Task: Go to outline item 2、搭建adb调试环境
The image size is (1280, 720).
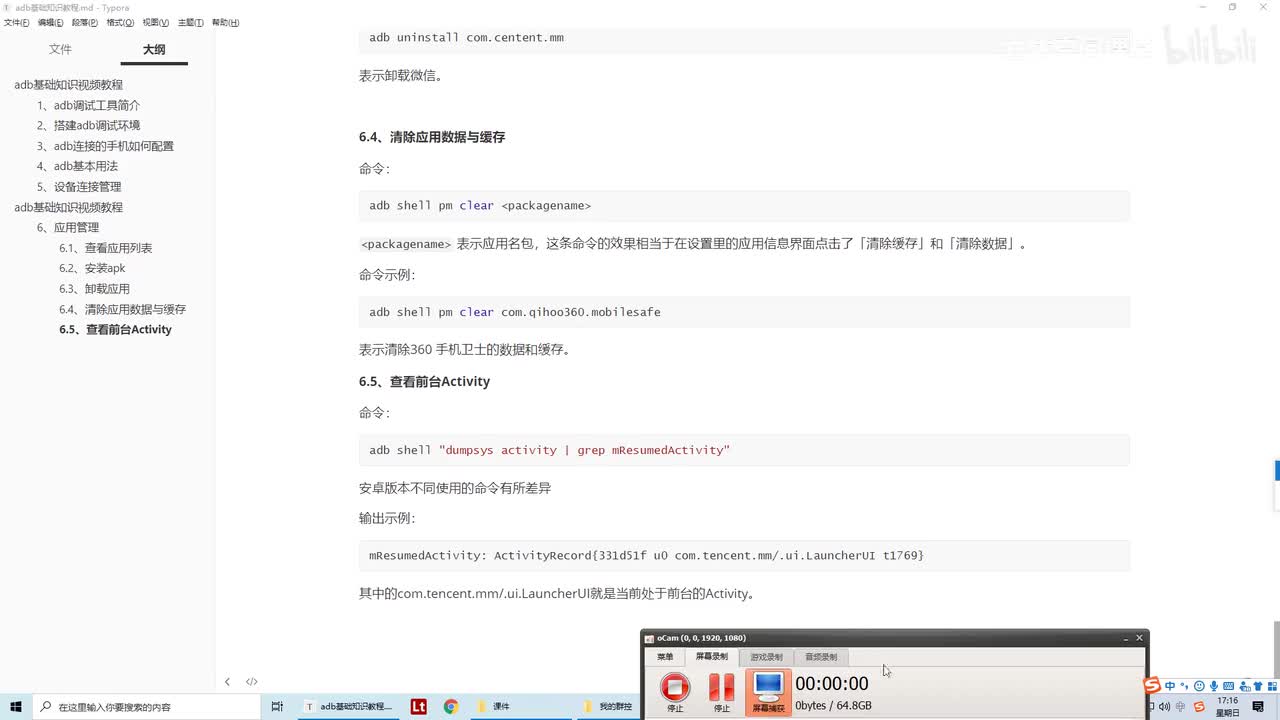Action: tap(88, 125)
